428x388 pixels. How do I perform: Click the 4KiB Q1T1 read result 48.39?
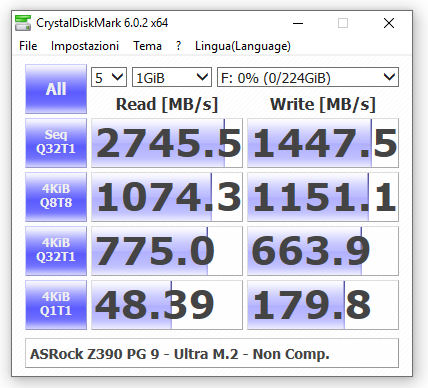tap(167, 305)
